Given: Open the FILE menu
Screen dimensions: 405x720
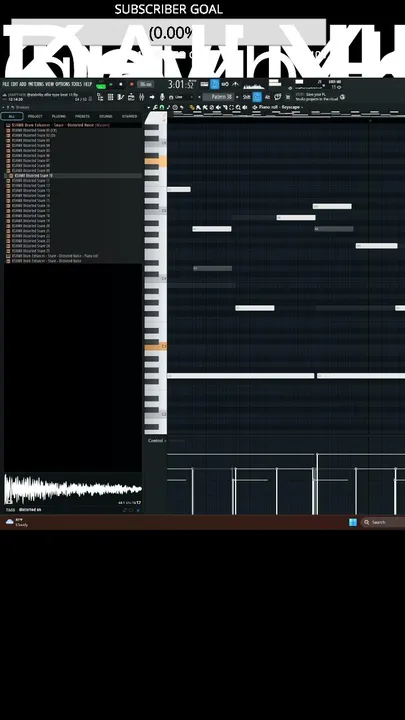Looking at the screenshot, I should pyautogui.click(x=6, y=84).
